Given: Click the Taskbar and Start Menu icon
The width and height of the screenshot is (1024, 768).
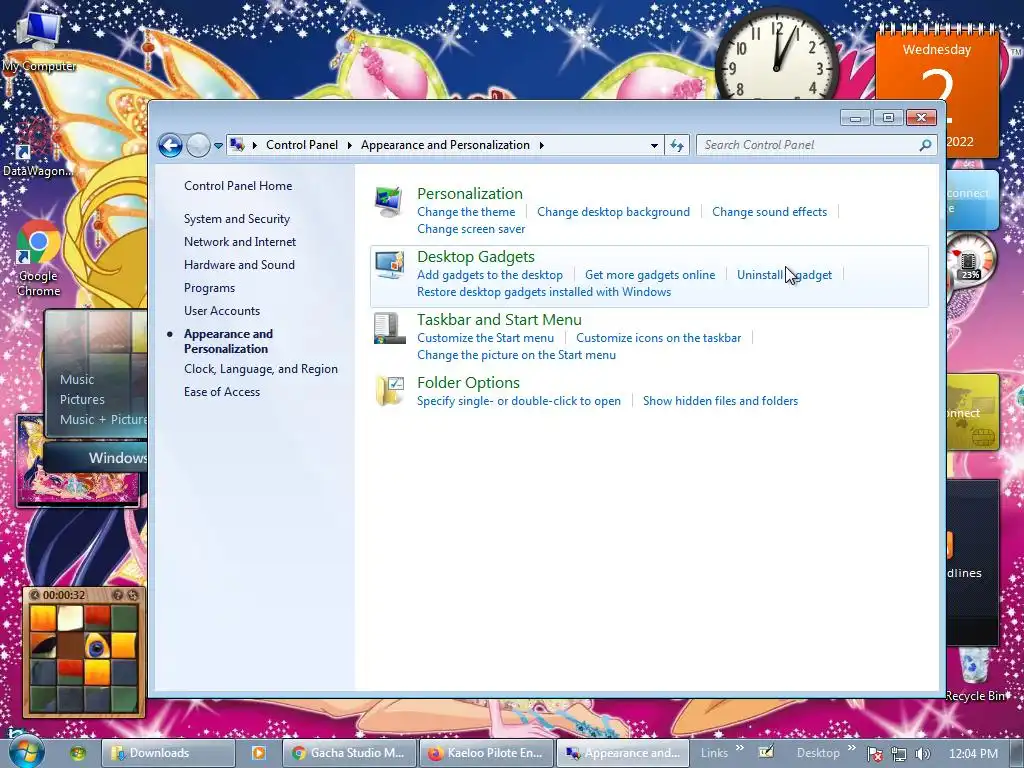Looking at the screenshot, I should (389, 328).
